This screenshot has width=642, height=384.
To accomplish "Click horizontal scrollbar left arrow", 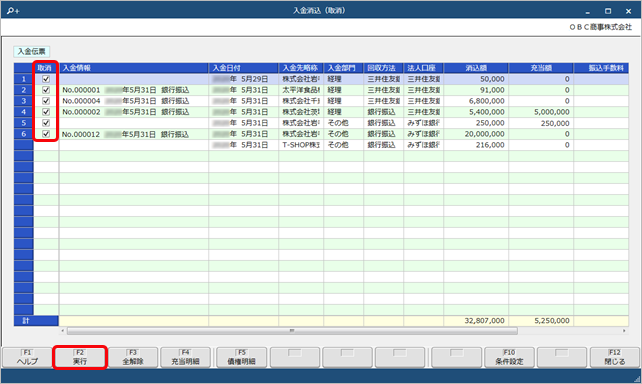I will click(63, 331).
